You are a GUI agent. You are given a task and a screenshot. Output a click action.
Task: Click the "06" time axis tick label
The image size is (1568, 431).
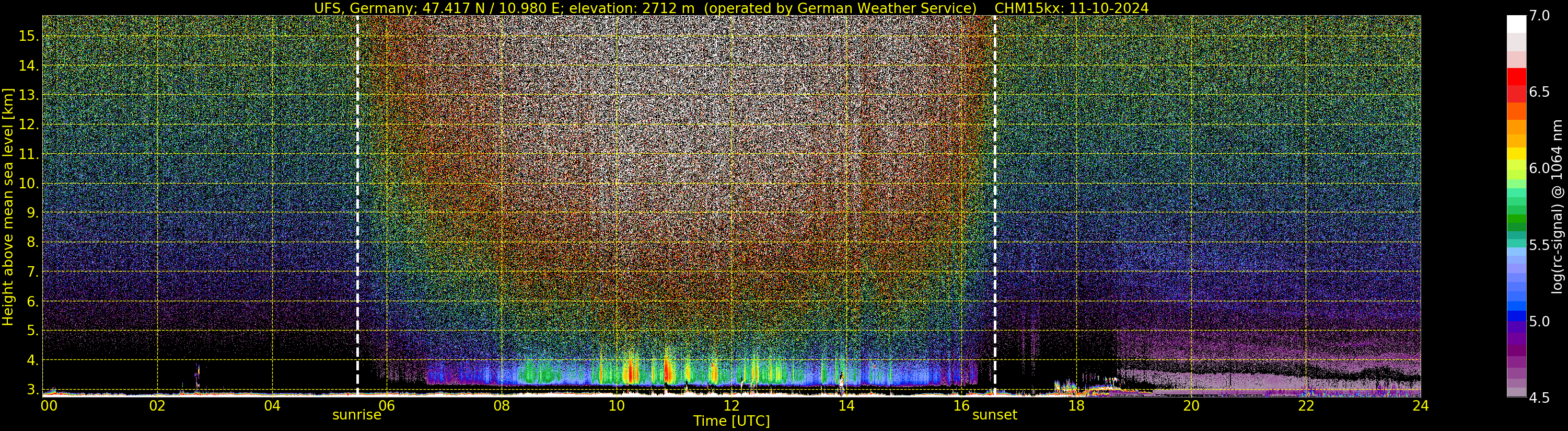coord(387,405)
